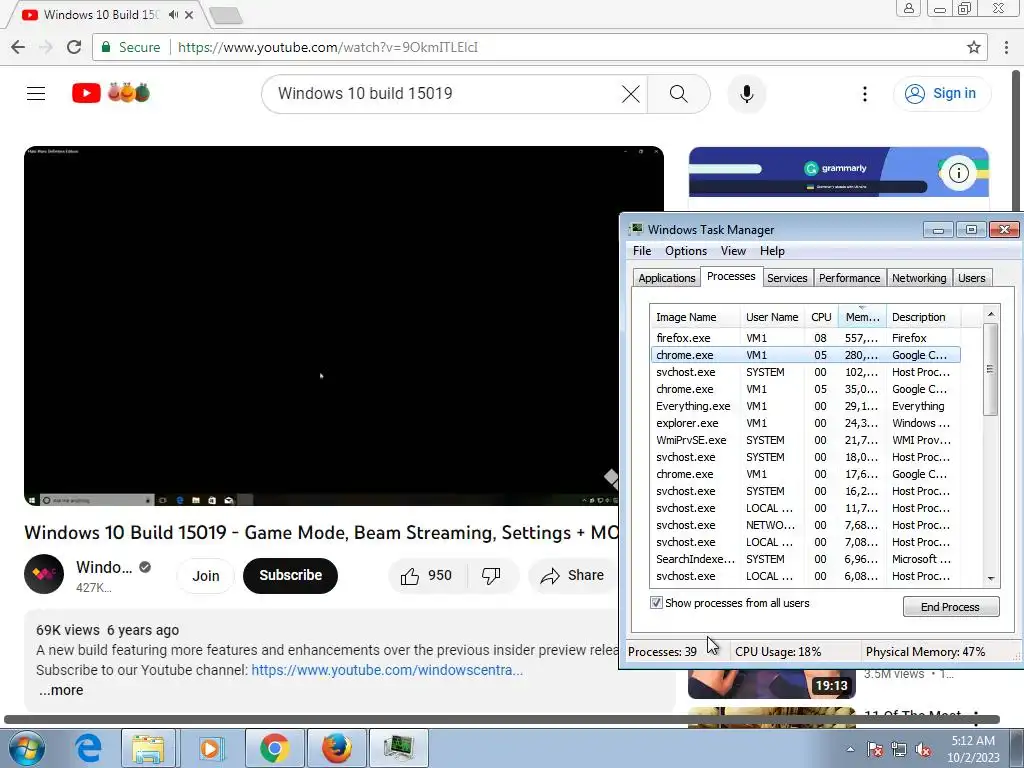The image size is (1024, 768).
Task: Reload the YouTube page
Action: pyautogui.click(x=74, y=47)
